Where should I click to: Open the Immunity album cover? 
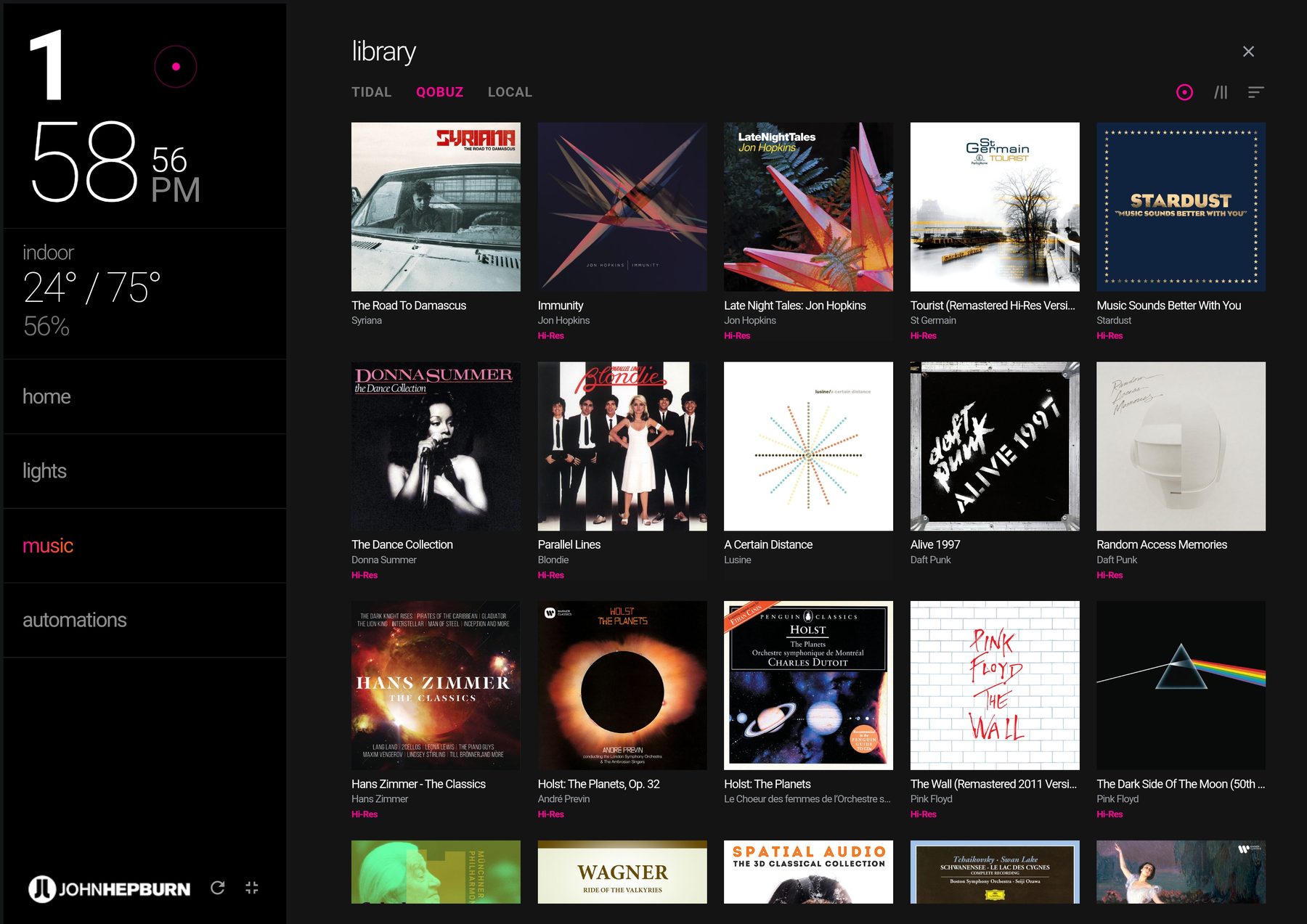coord(622,207)
